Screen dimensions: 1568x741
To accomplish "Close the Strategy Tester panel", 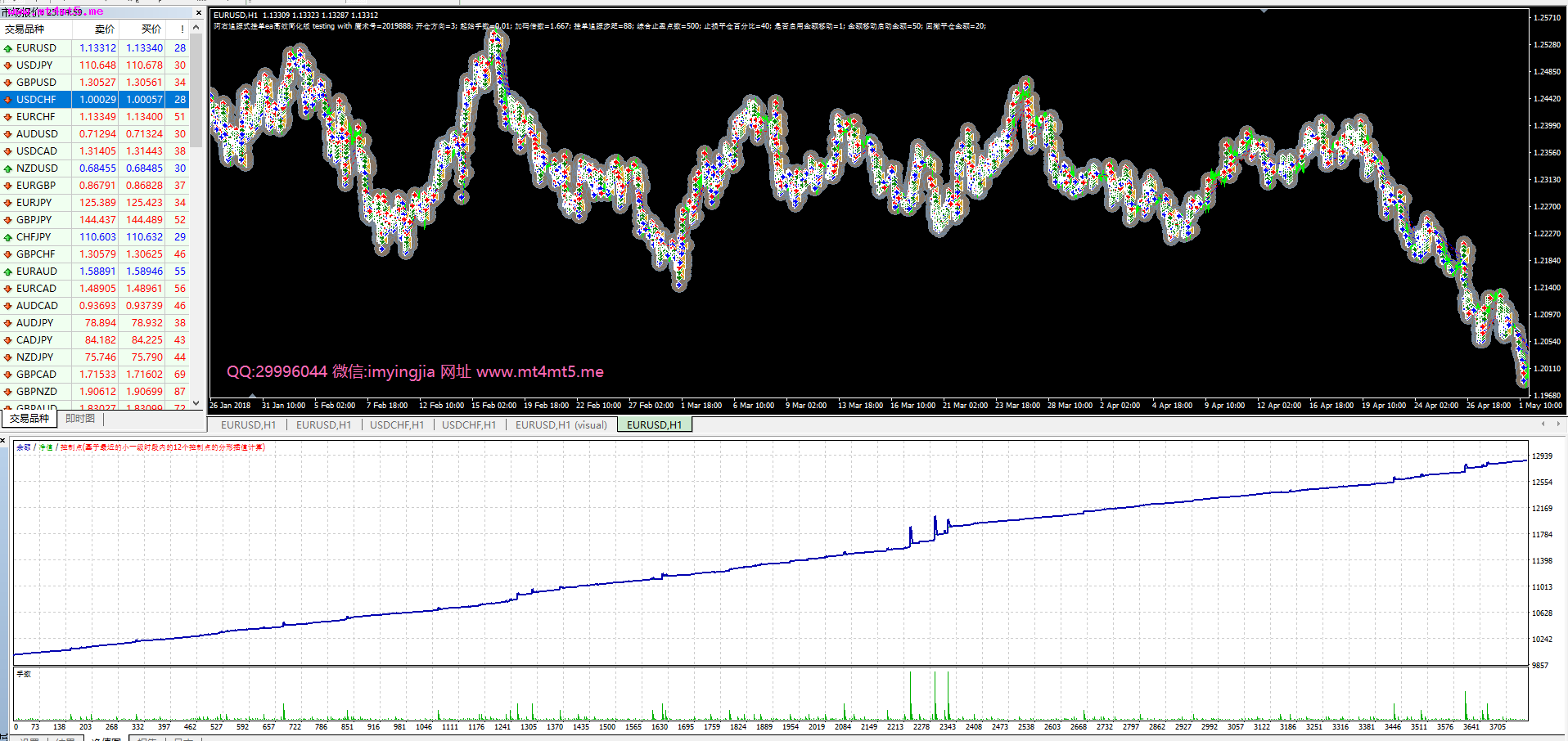I will (x=4, y=442).
